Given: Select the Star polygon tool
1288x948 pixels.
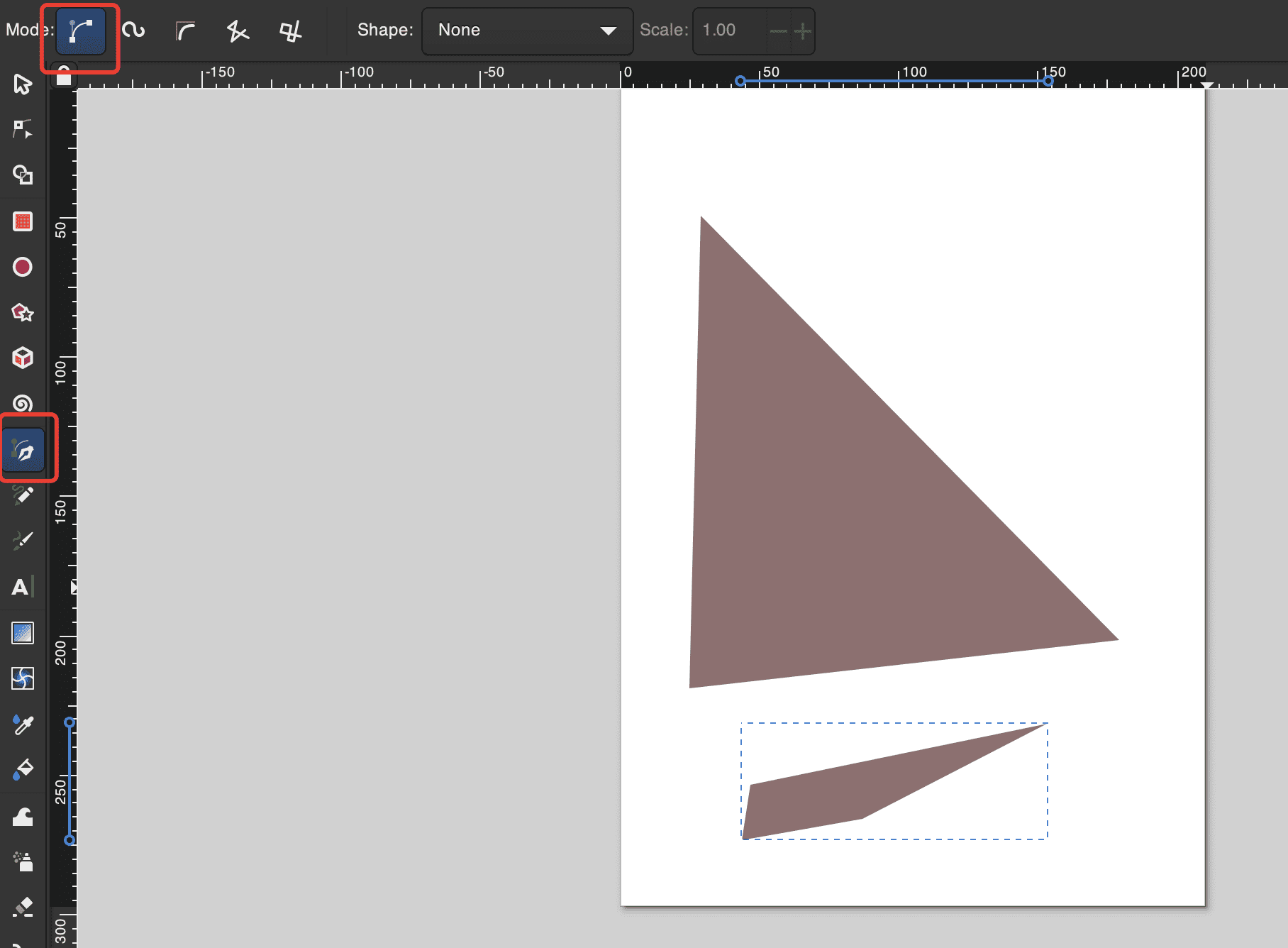Looking at the screenshot, I should (23, 312).
